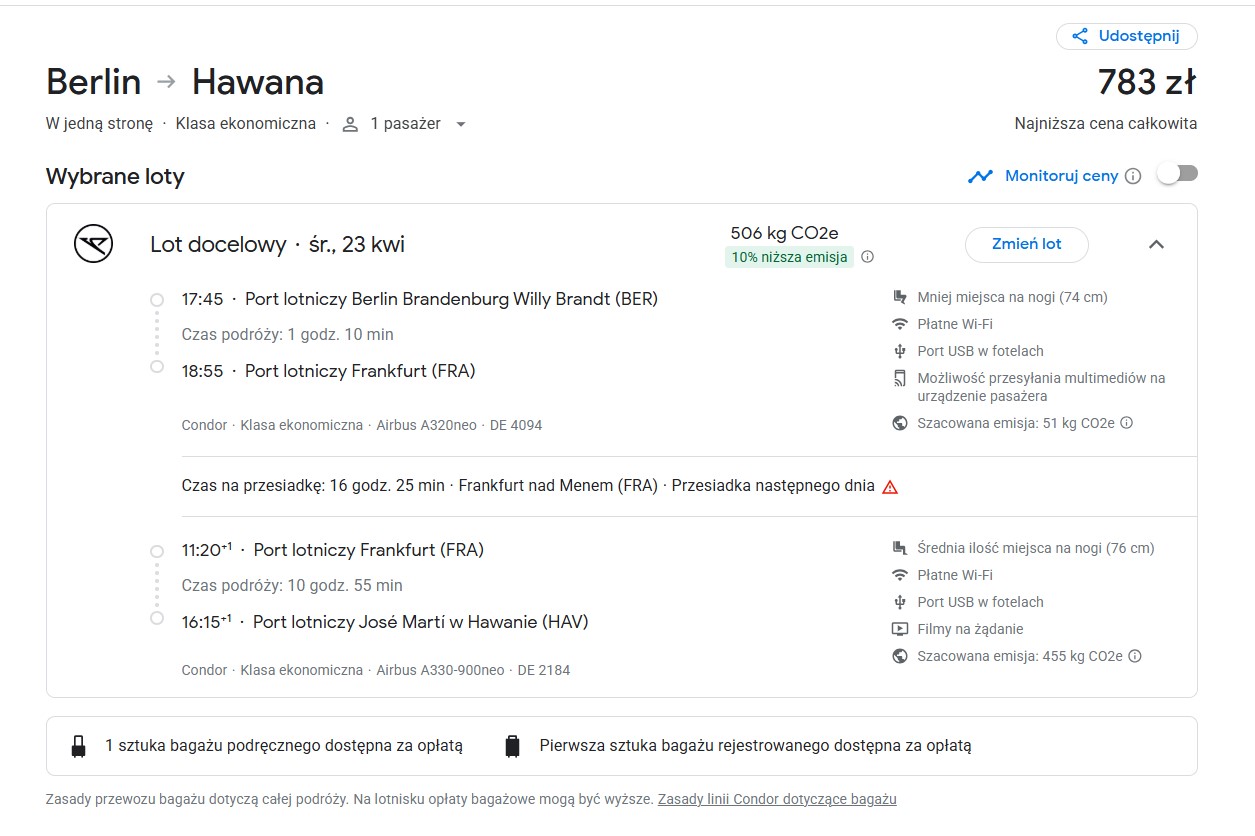The width and height of the screenshot is (1255, 836).
Task: Click the passenger person icon
Action: pyautogui.click(x=350, y=124)
